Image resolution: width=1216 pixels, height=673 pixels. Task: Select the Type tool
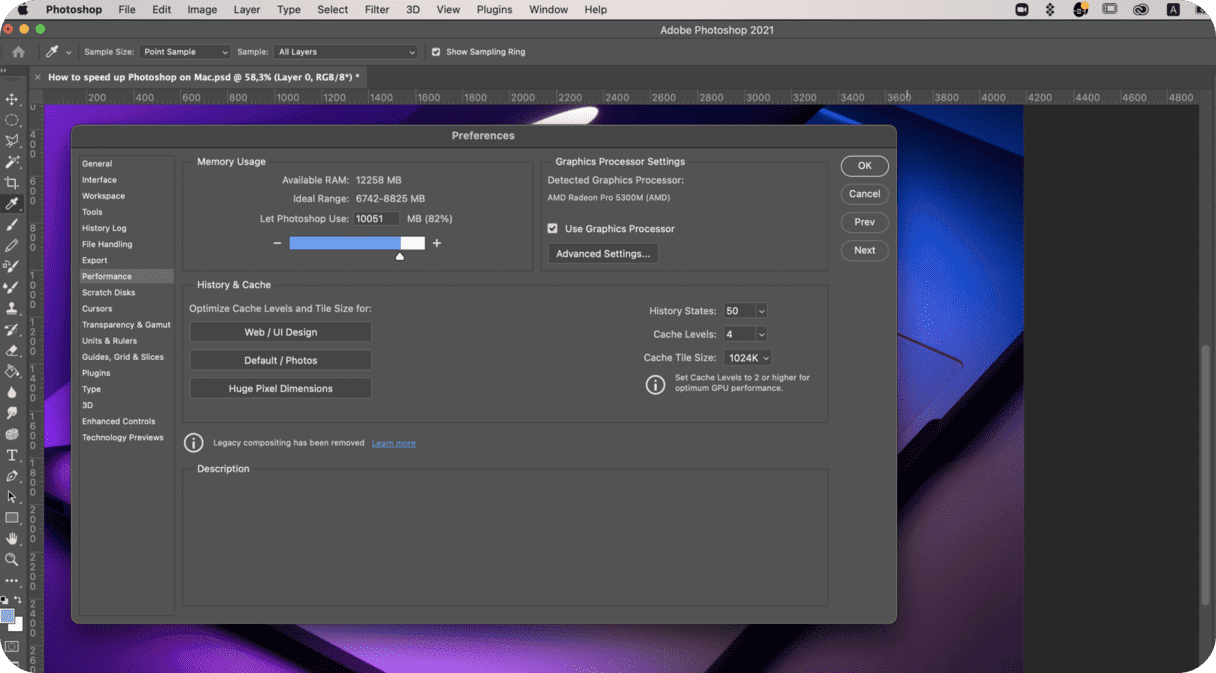[12, 455]
